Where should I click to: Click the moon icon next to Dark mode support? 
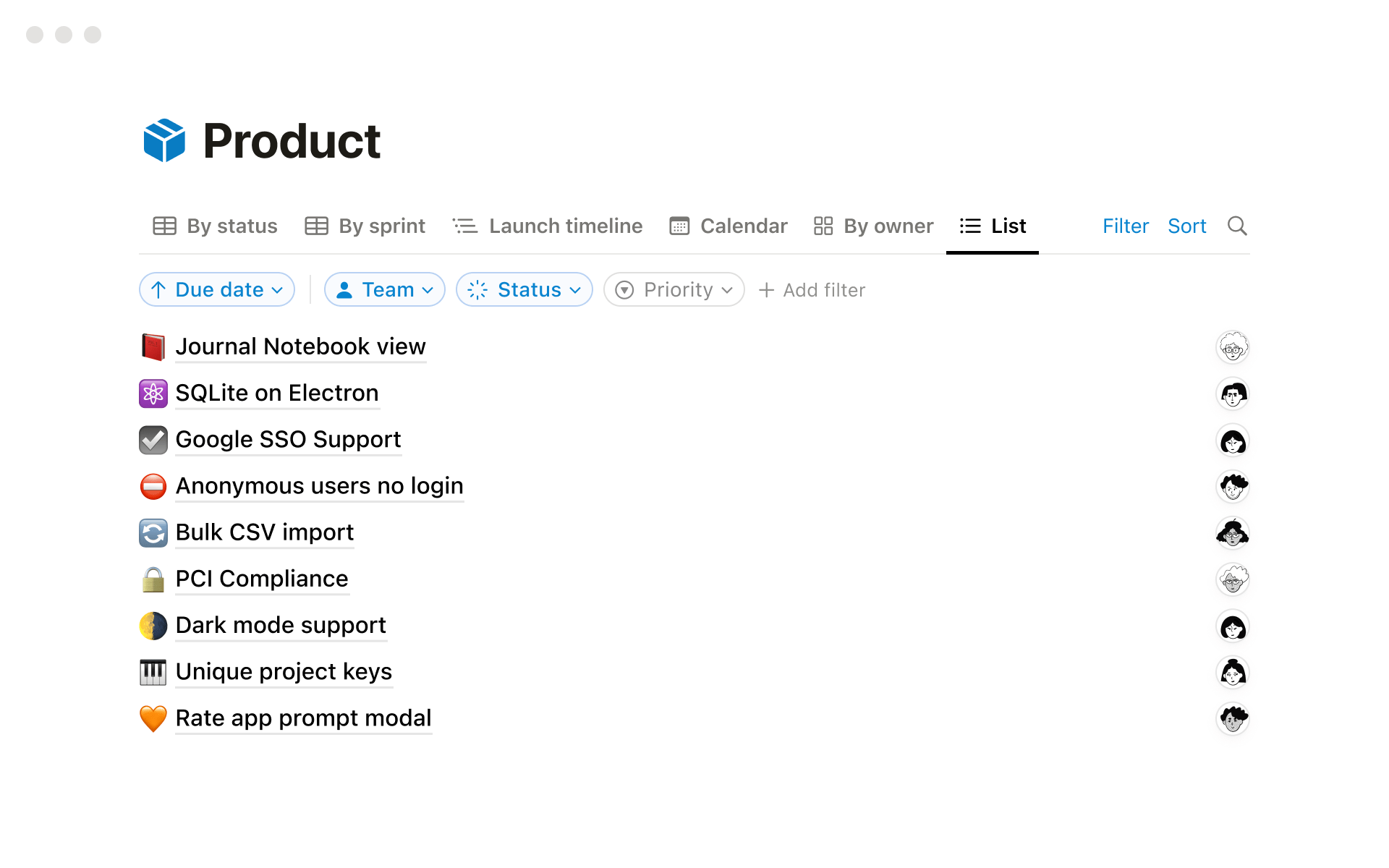tap(153, 625)
